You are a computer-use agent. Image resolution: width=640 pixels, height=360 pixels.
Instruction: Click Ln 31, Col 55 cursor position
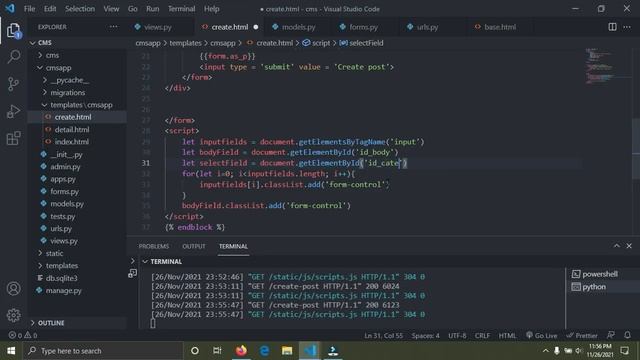[383, 336]
